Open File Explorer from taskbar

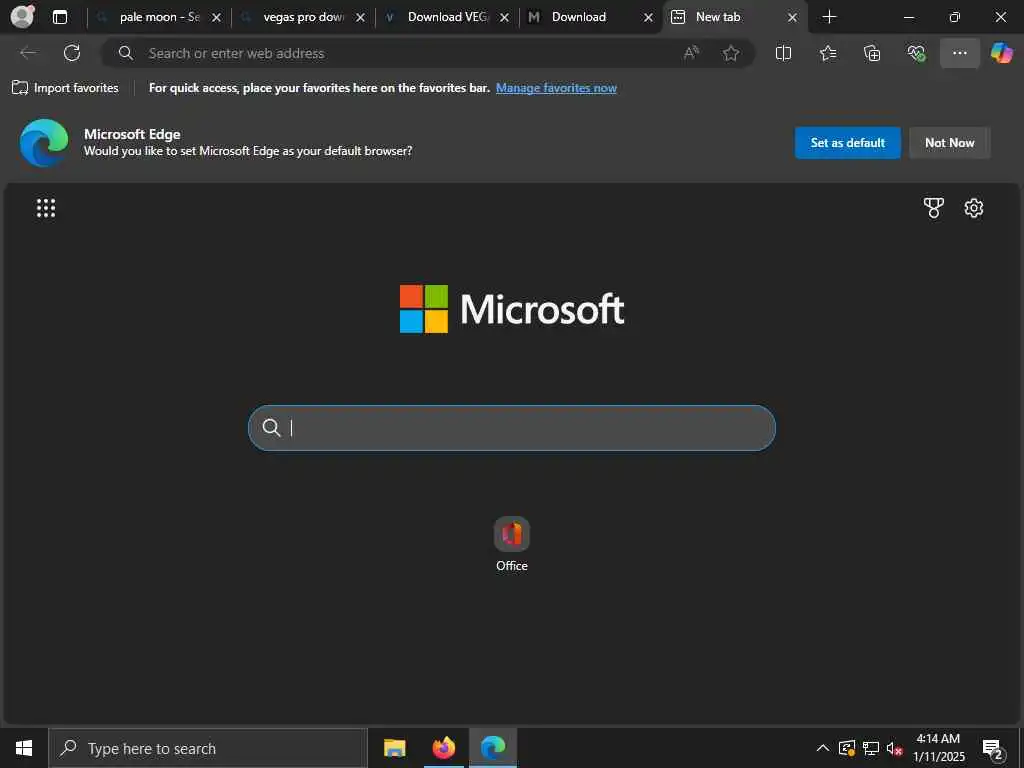[x=394, y=748]
